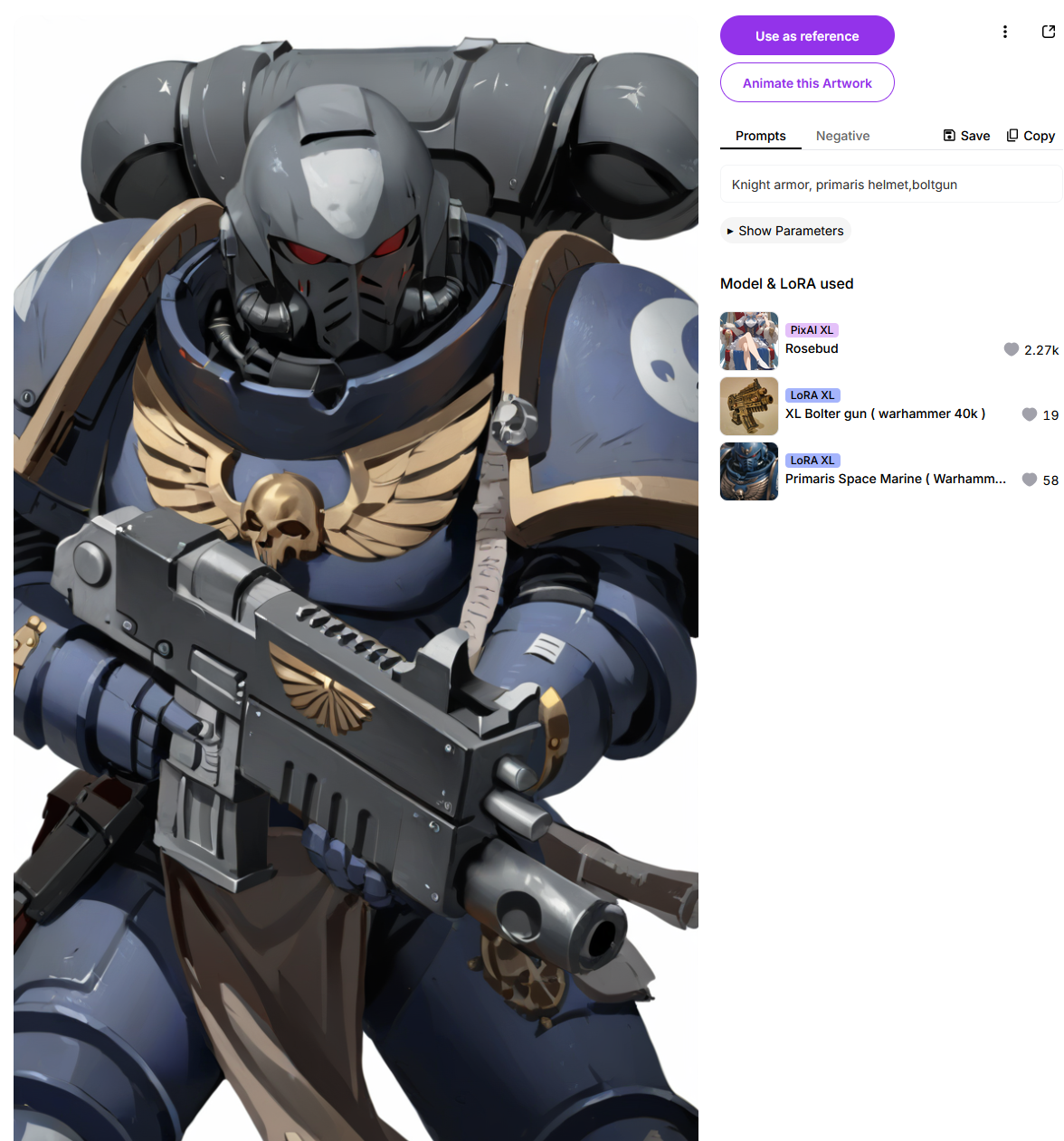
Task: Click the Use as reference button
Action: click(807, 35)
